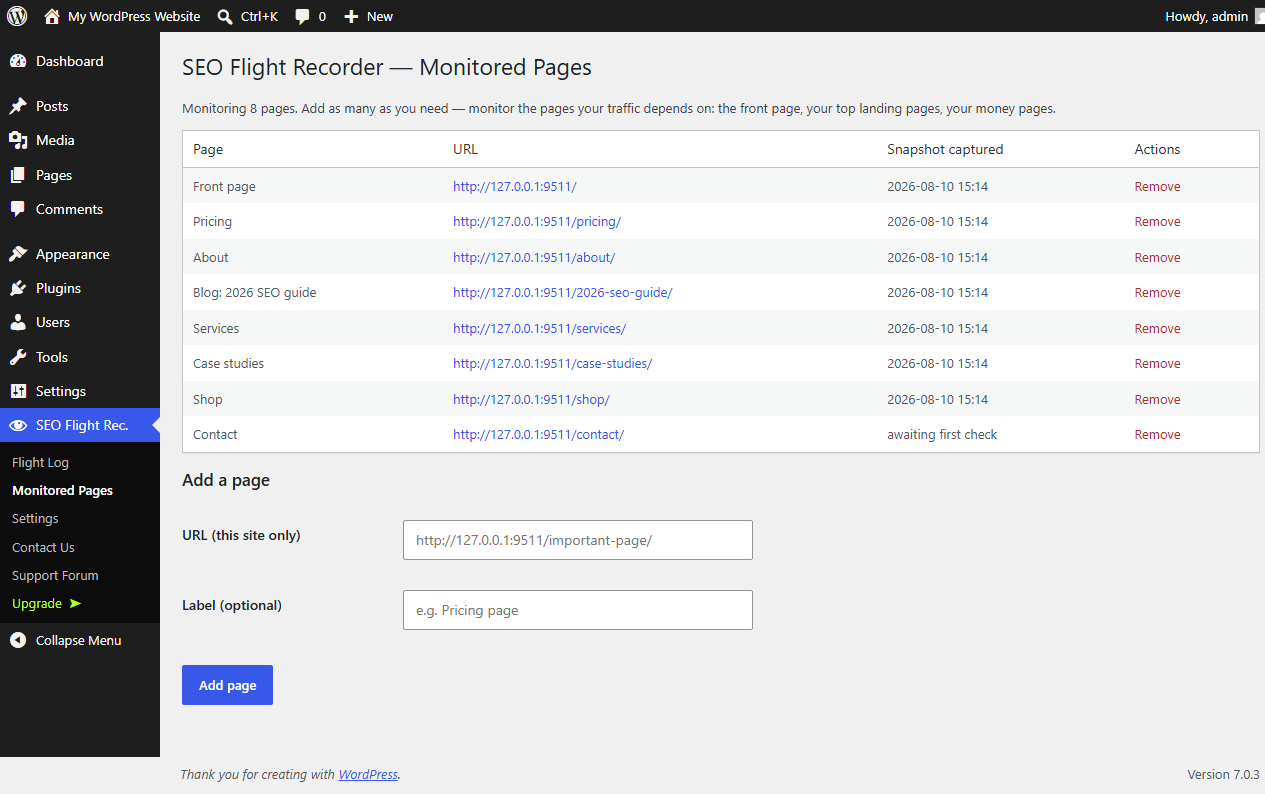
Task: Open the Support Forum submenu item
Action: [55, 575]
